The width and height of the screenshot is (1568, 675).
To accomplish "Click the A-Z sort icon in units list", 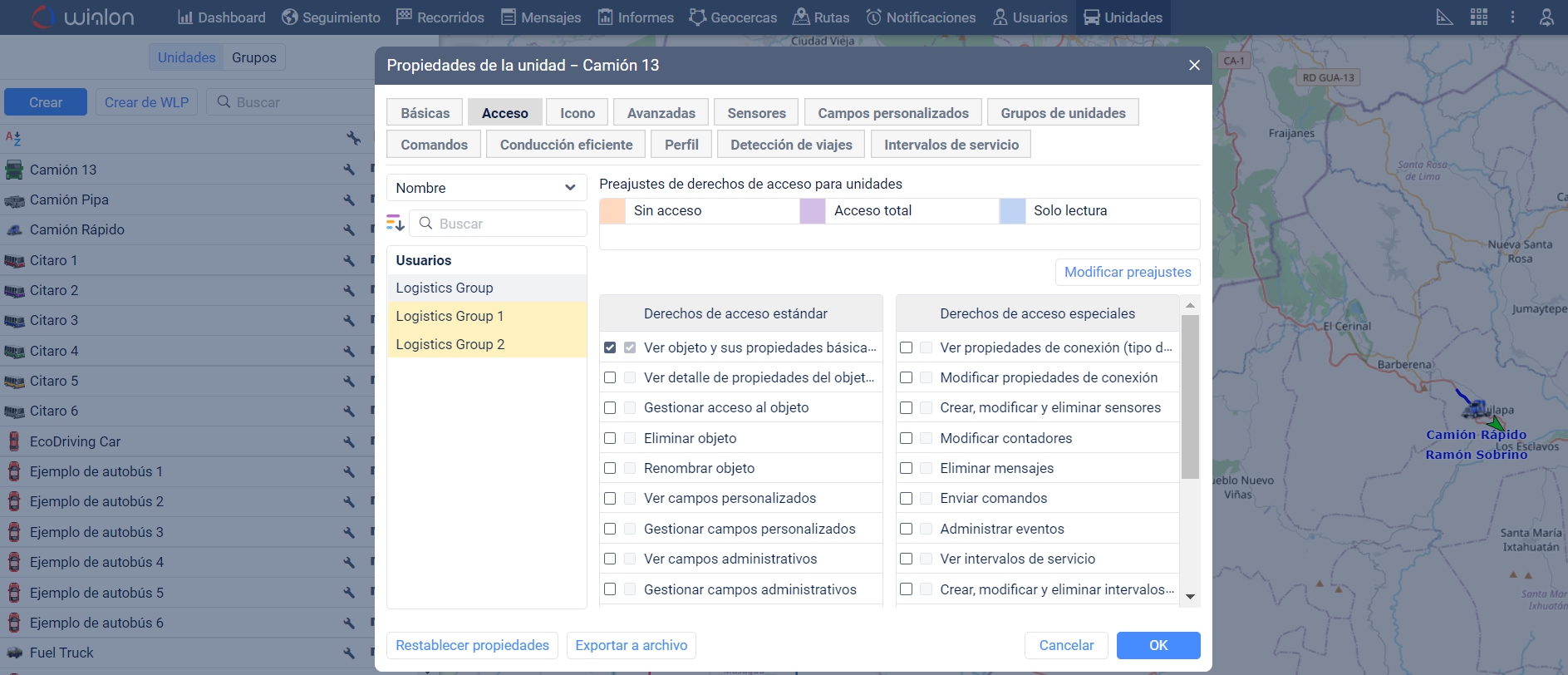I will tap(13, 138).
